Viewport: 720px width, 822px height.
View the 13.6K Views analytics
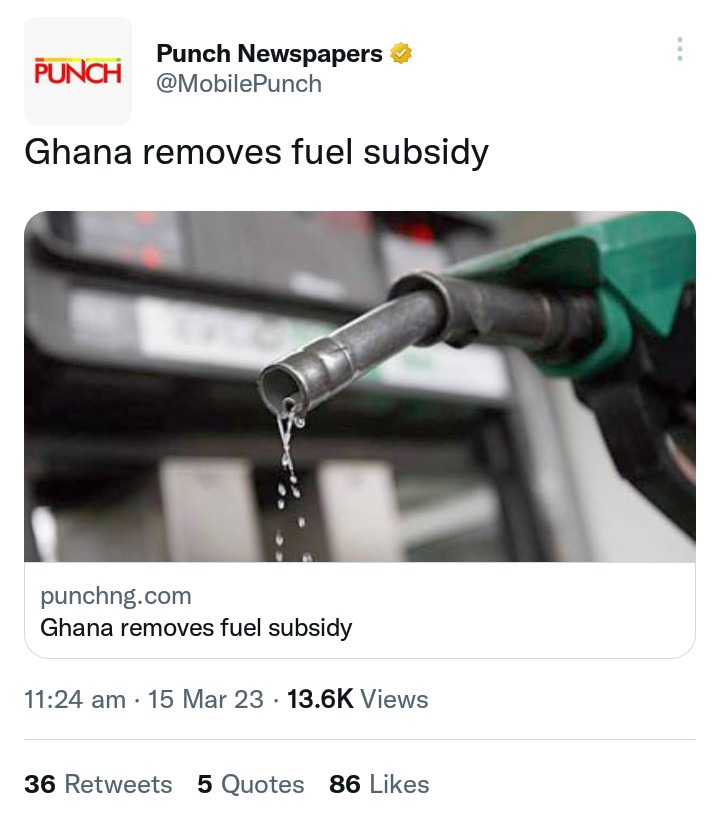(x=357, y=699)
